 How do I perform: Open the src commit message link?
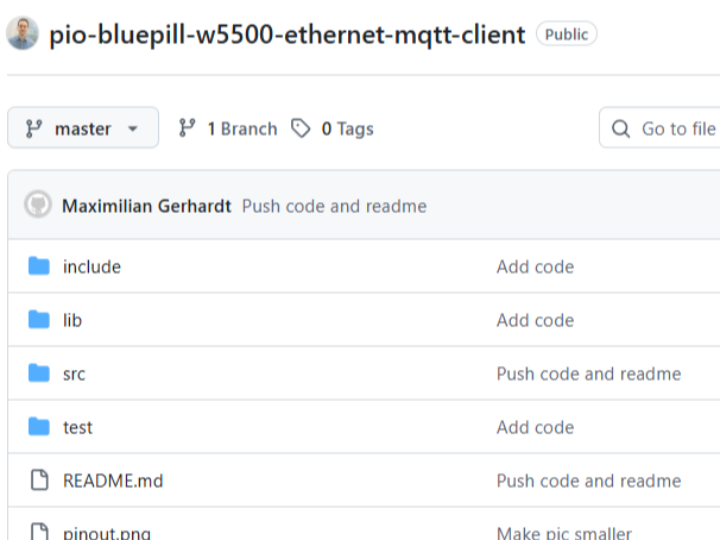click(588, 374)
